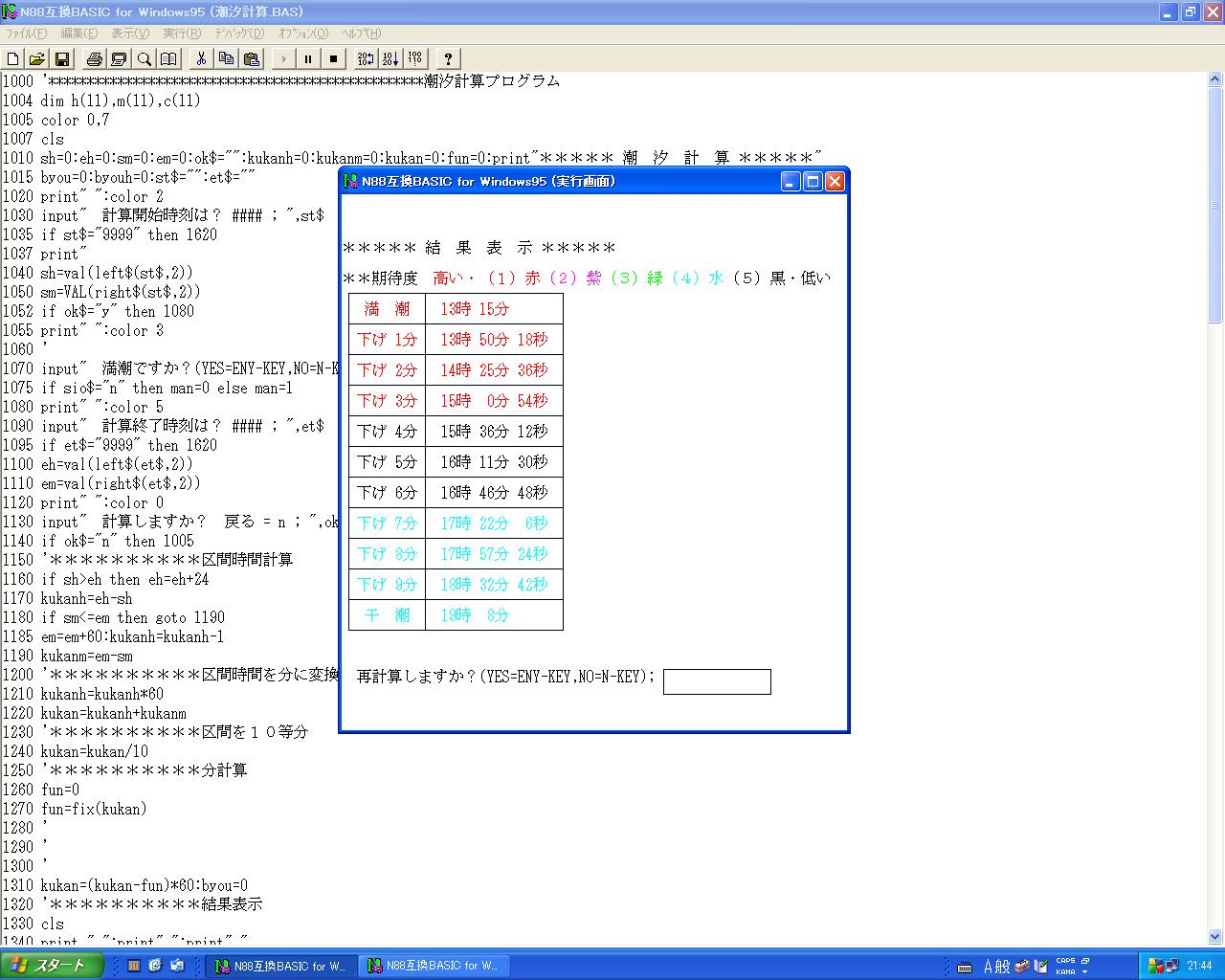Image resolution: width=1225 pixels, height=980 pixels.
Task: Open the 編集(E) menu
Action: click(79, 33)
